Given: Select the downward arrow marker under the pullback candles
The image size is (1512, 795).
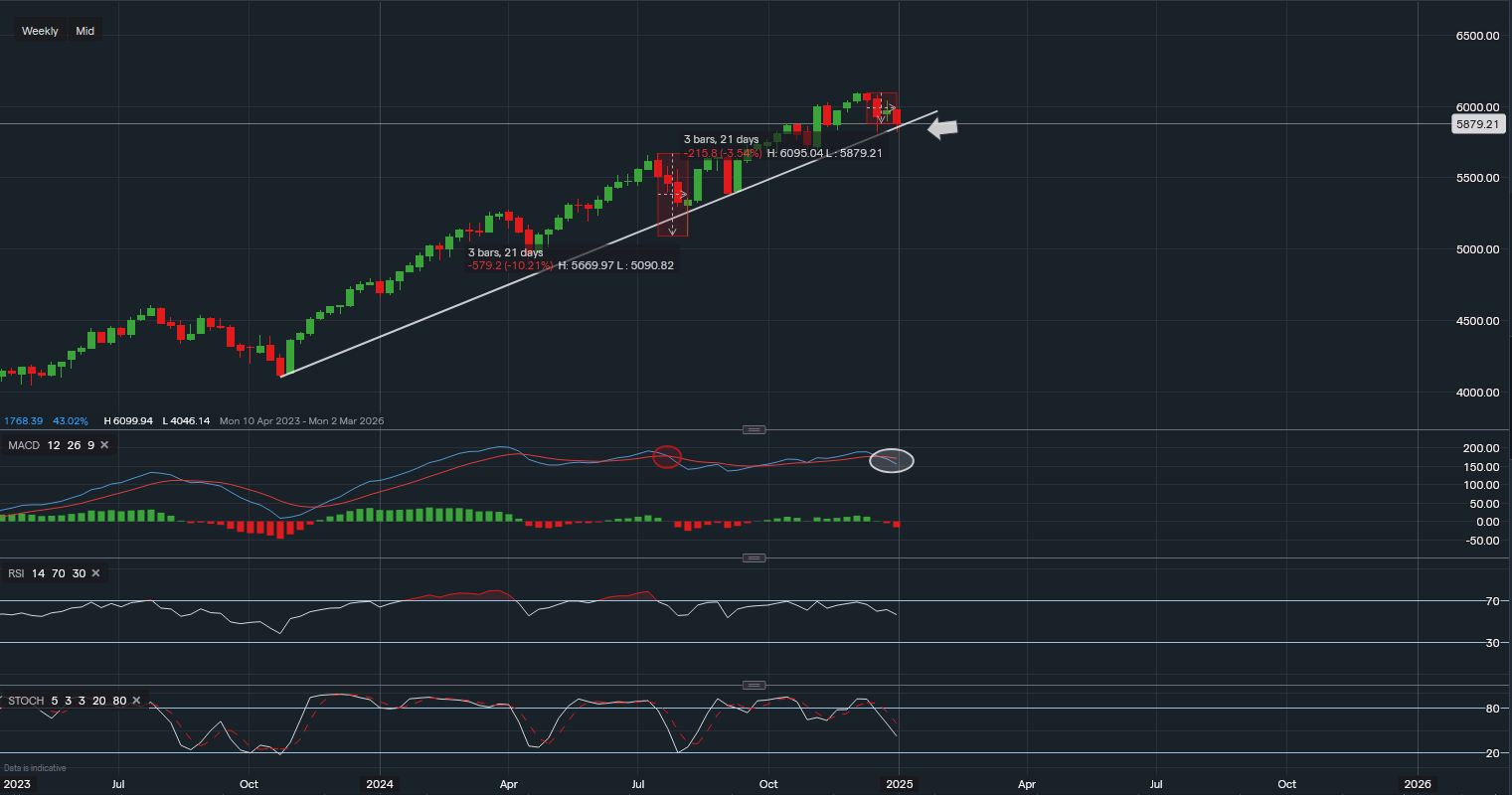Looking at the screenshot, I should click(x=673, y=228).
